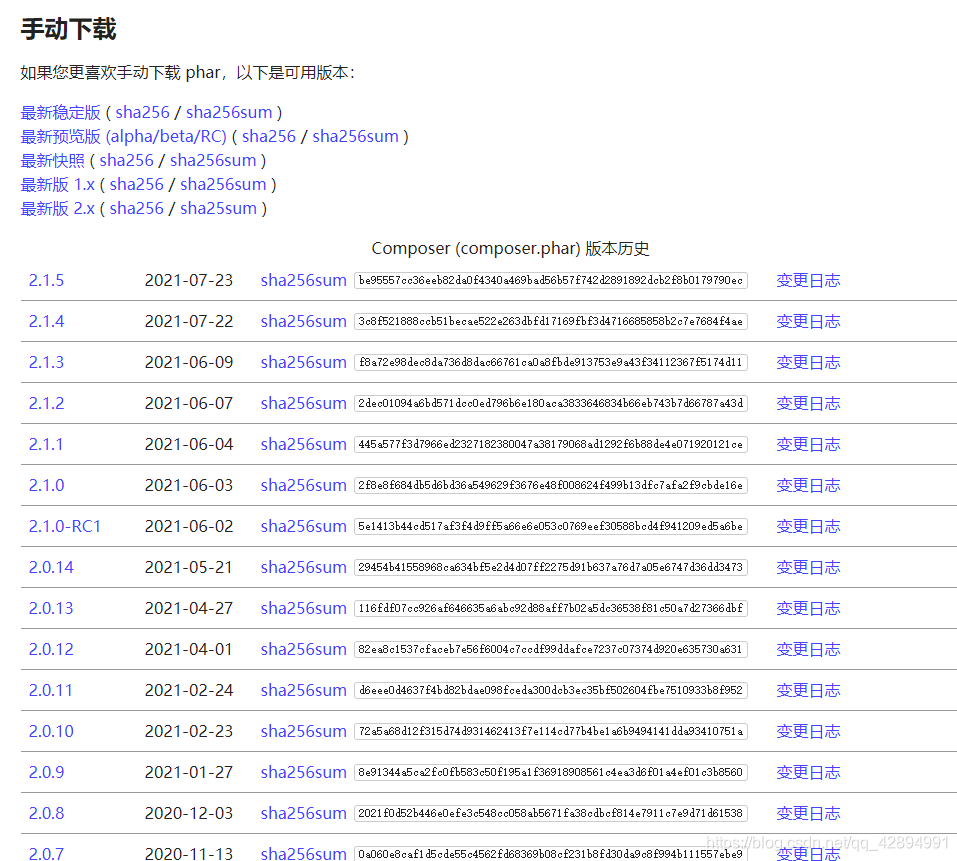The image size is (957, 861).
Task: Select the hash field for version 2.1.0
Action: pos(551,485)
